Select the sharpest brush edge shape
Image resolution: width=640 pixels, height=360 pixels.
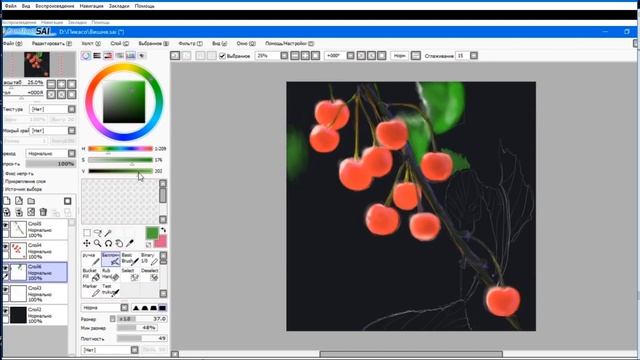136,308
